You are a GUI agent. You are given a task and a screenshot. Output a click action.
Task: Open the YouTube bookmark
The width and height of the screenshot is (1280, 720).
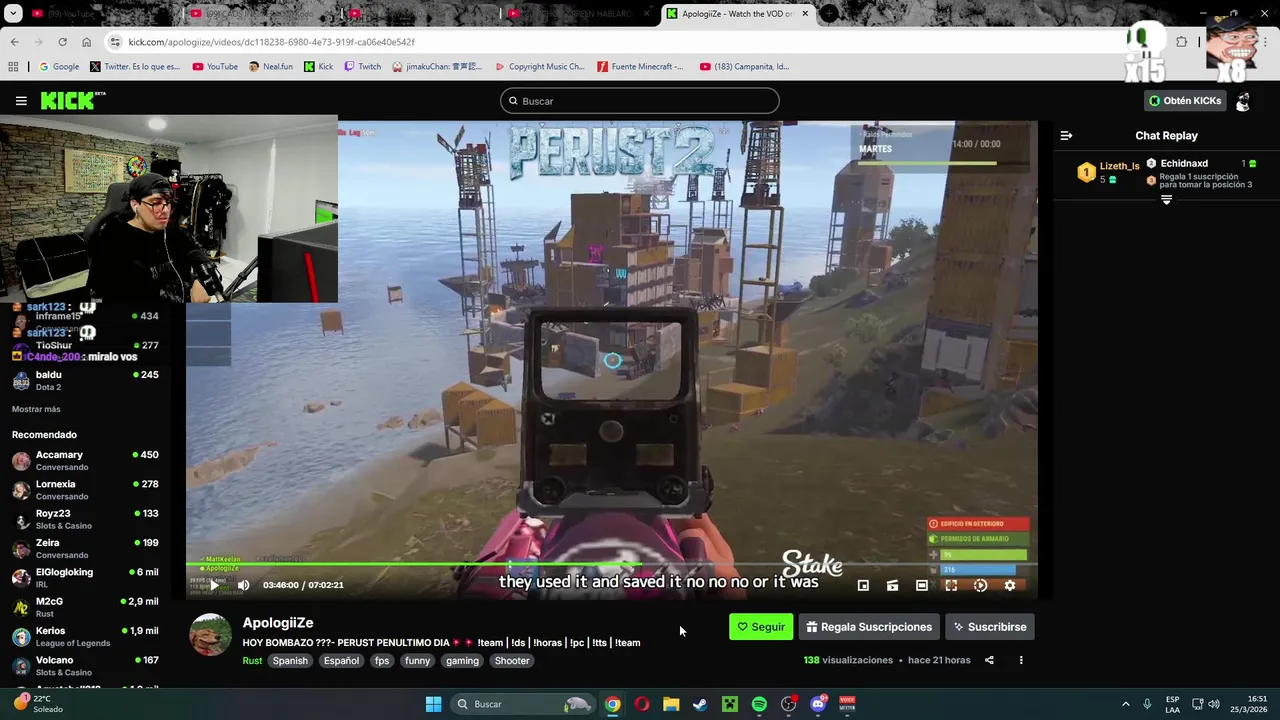point(215,67)
